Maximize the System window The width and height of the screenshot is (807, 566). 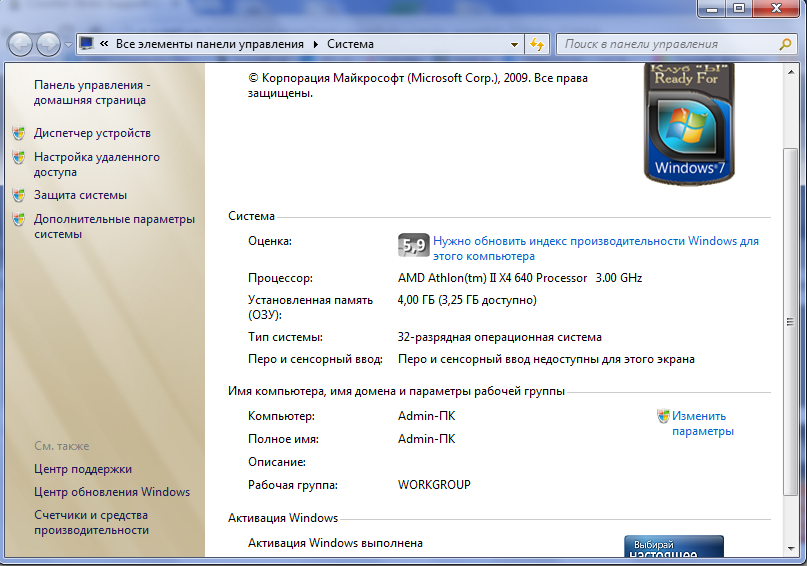(739, 8)
